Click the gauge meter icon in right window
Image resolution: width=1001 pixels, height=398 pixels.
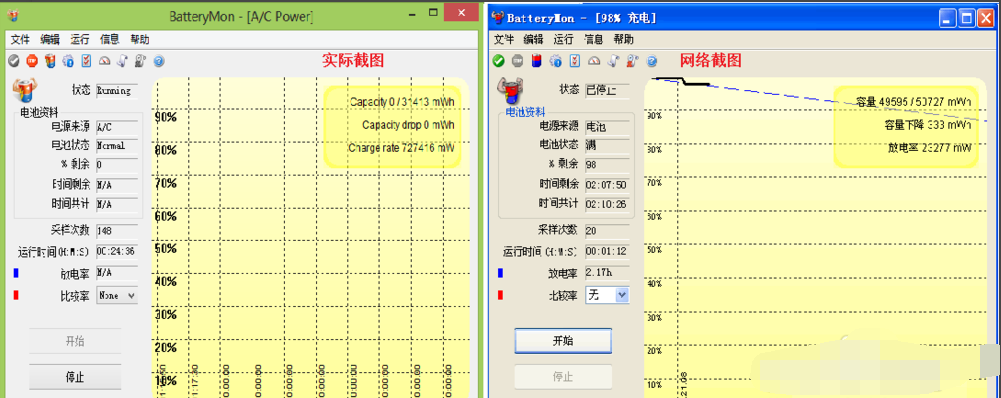pyautogui.click(x=594, y=61)
